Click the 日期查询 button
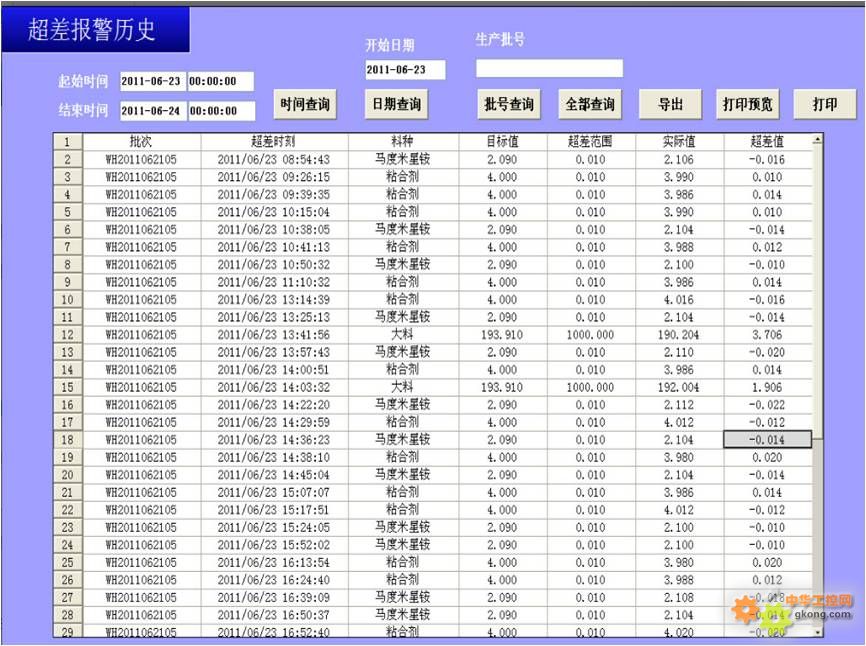Viewport: 866px width, 646px height. (x=397, y=104)
